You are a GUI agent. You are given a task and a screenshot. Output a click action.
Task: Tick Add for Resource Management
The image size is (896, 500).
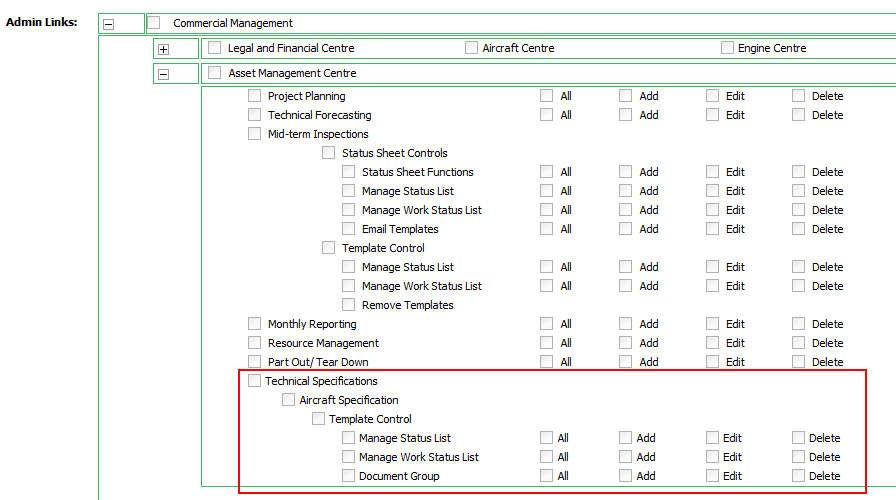point(625,343)
